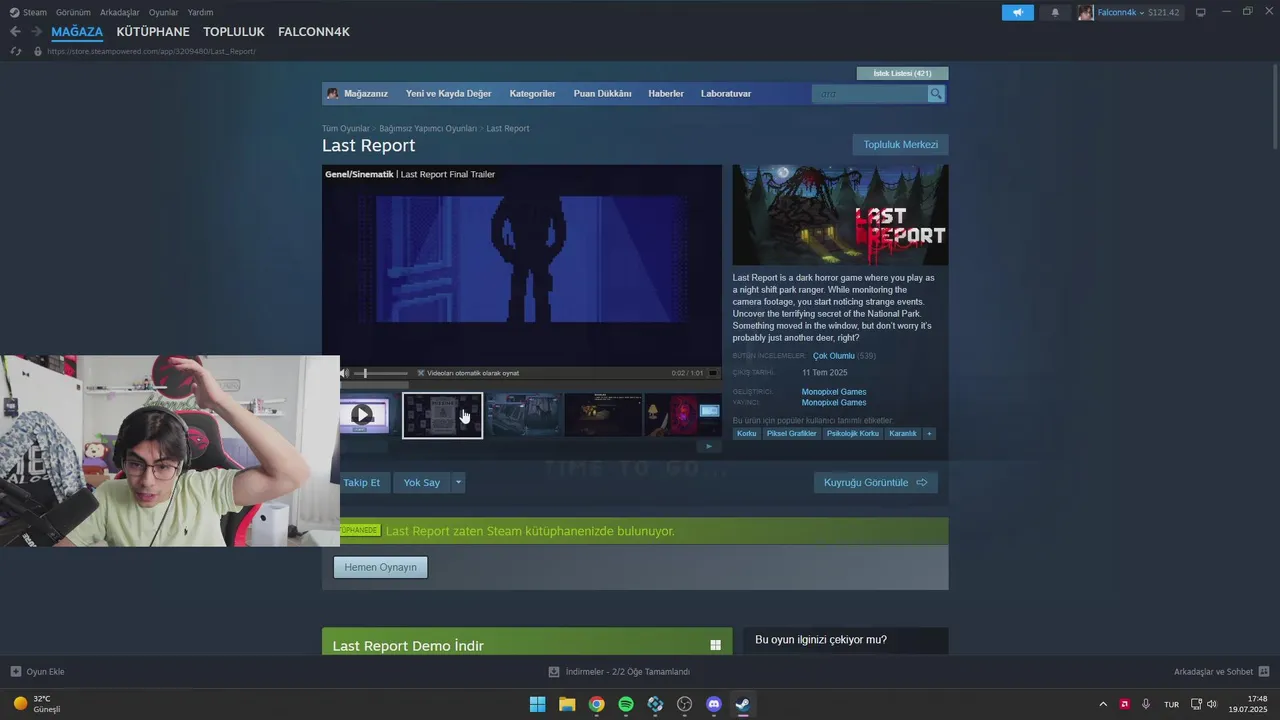The height and width of the screenshot is (720, 1280).
Task: Switch to the TOPLULUK tab
Action: pos(234,32)
